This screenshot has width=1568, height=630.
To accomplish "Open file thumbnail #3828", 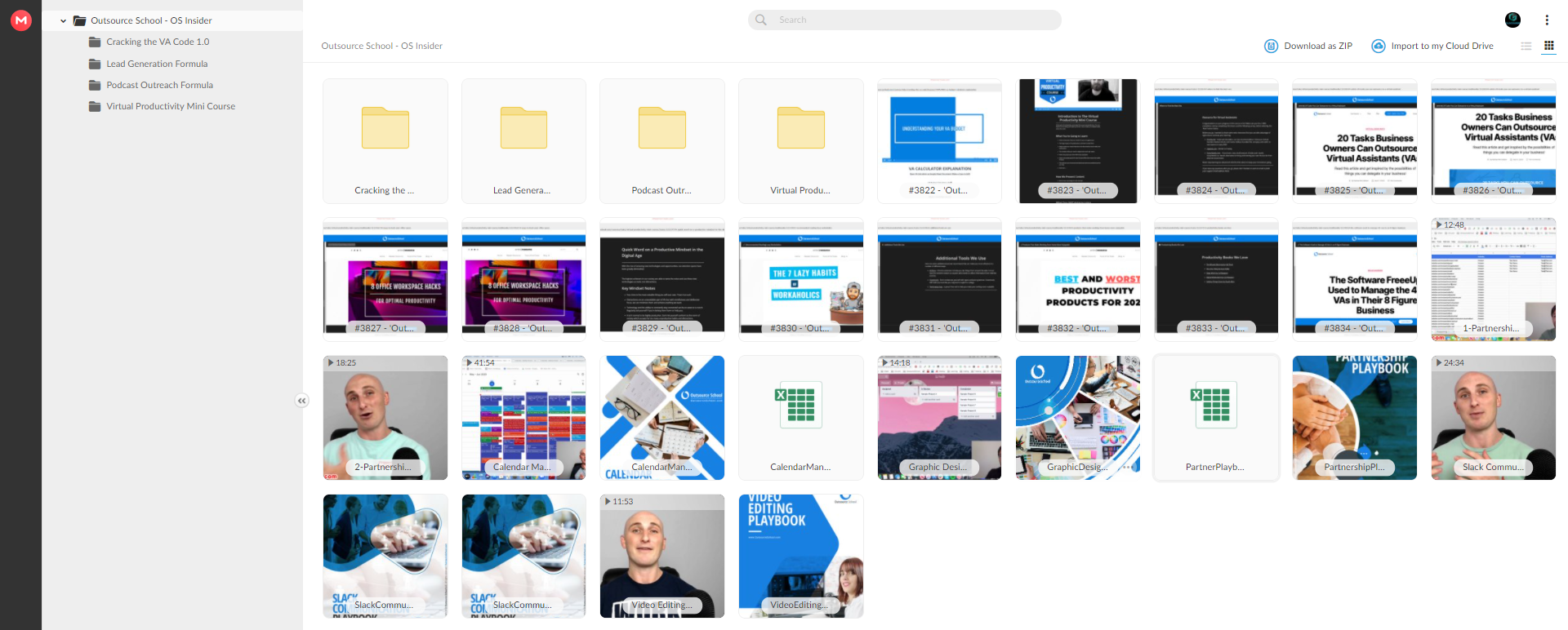I will (523, 279).
